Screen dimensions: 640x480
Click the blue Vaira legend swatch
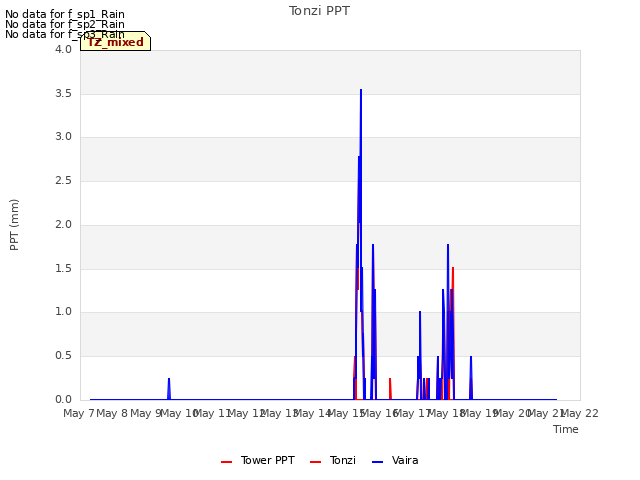(x=378, y=462)
